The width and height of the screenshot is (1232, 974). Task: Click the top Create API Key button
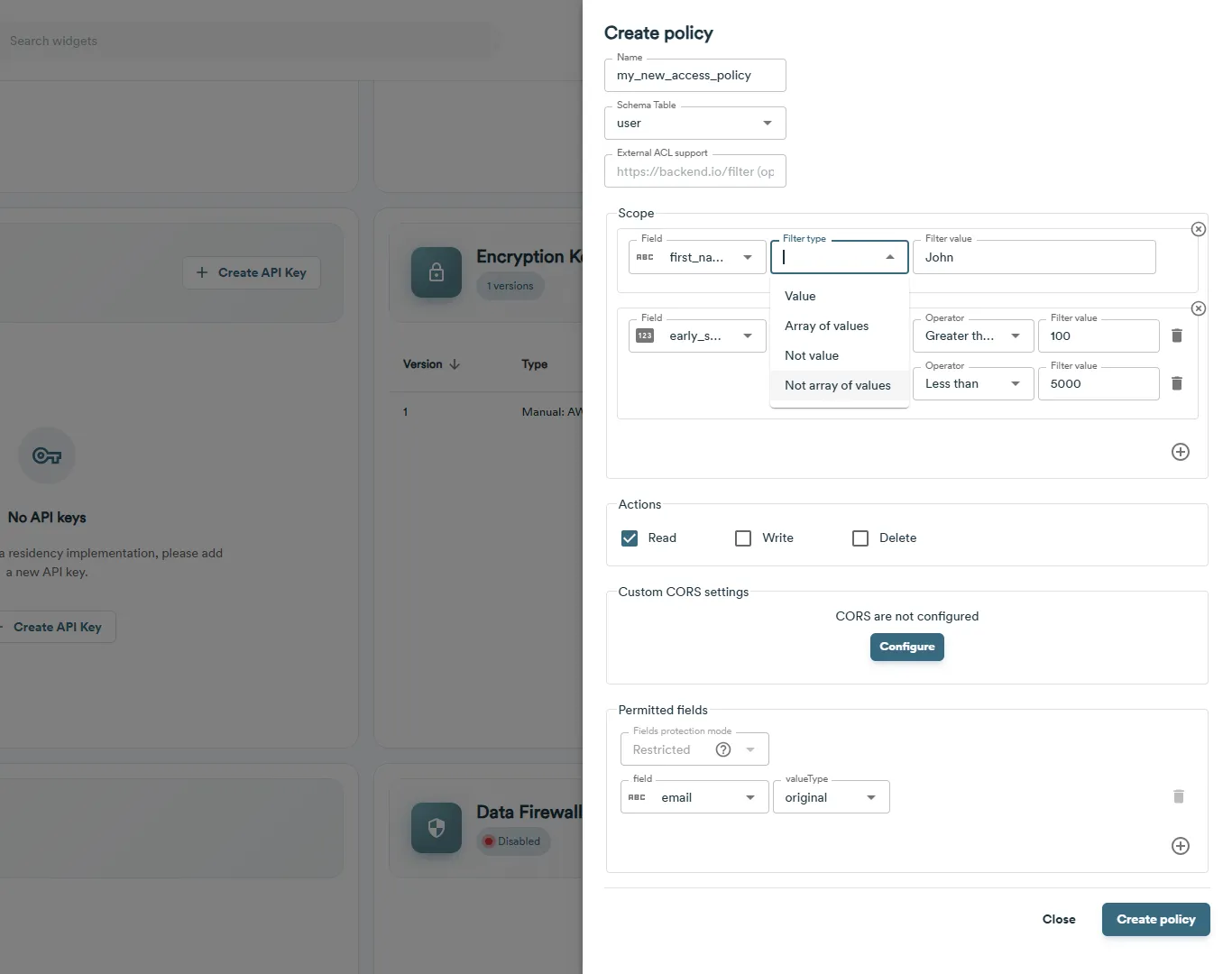coord(252,272)
